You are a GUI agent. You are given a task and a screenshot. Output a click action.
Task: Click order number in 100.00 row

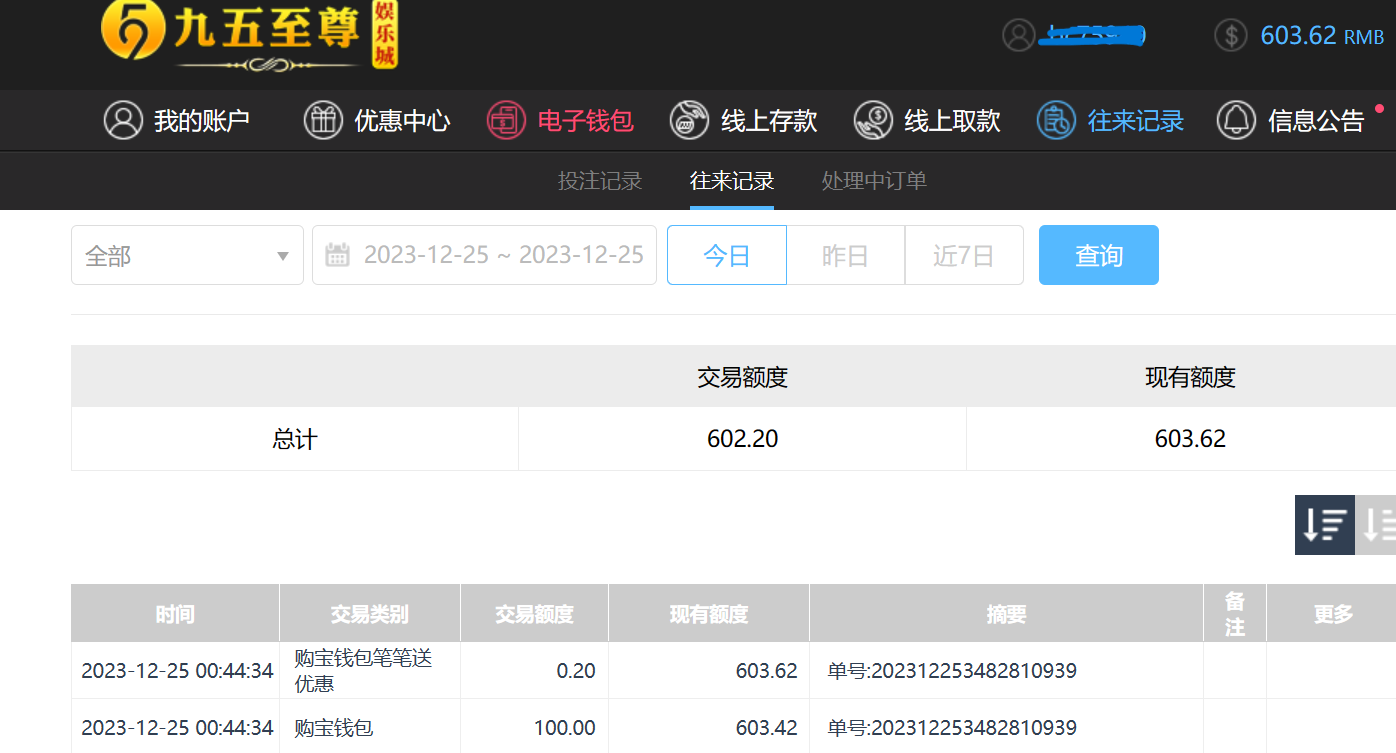click(x=952, y=727)
